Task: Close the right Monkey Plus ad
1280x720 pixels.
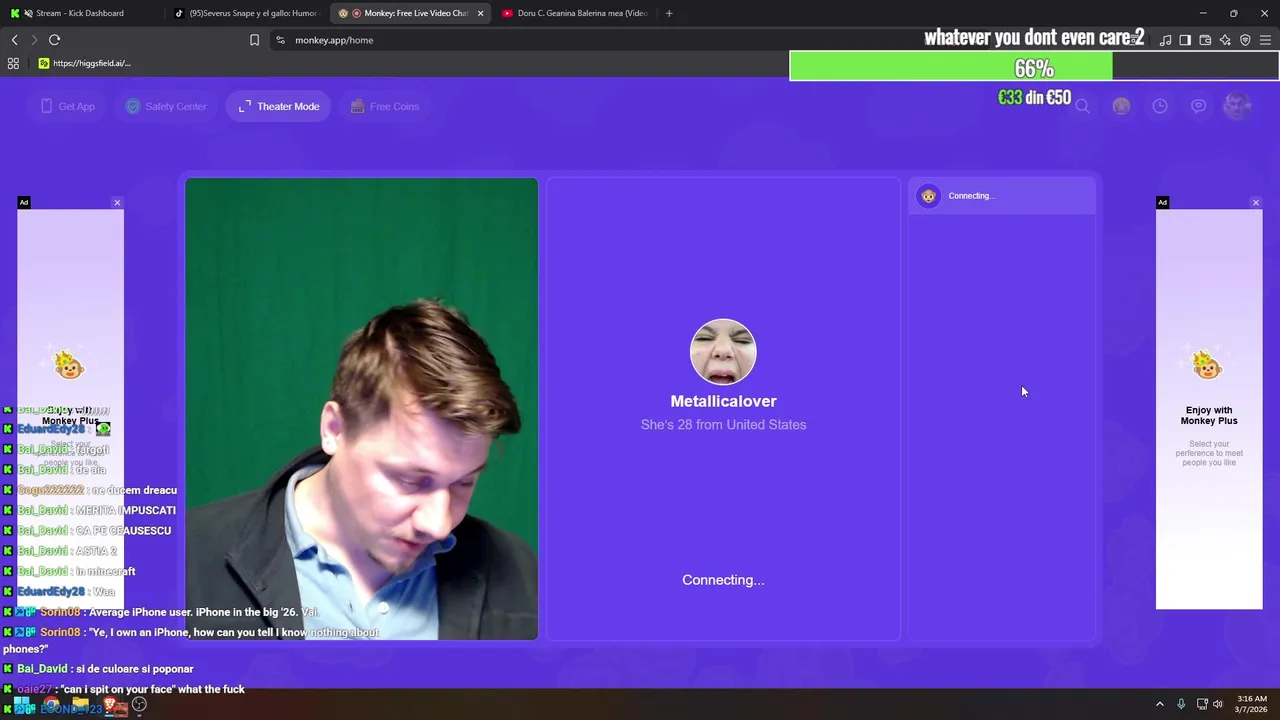Action: coord(1256,203)
